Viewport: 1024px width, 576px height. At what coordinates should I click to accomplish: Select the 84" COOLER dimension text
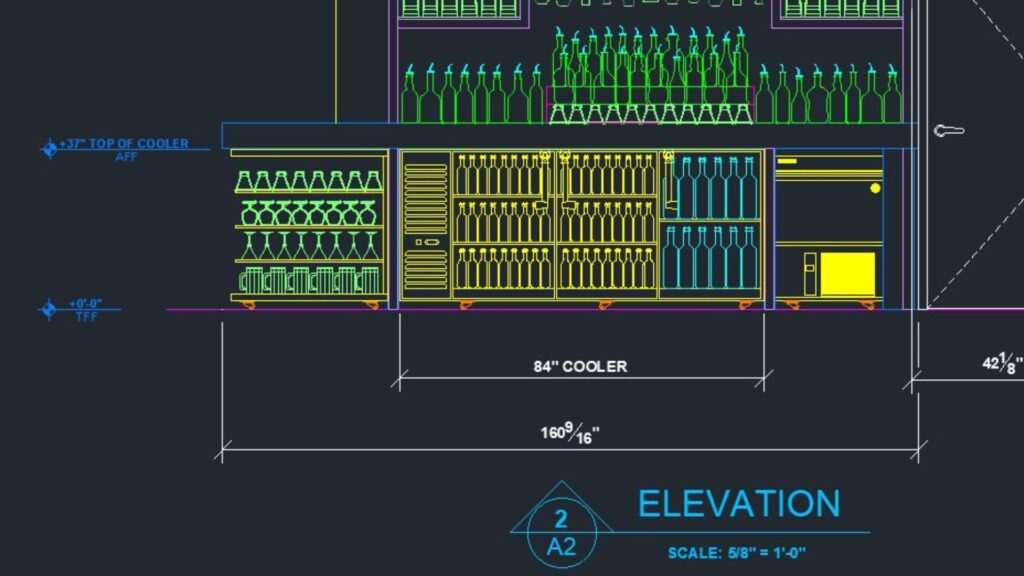[578, 366]
